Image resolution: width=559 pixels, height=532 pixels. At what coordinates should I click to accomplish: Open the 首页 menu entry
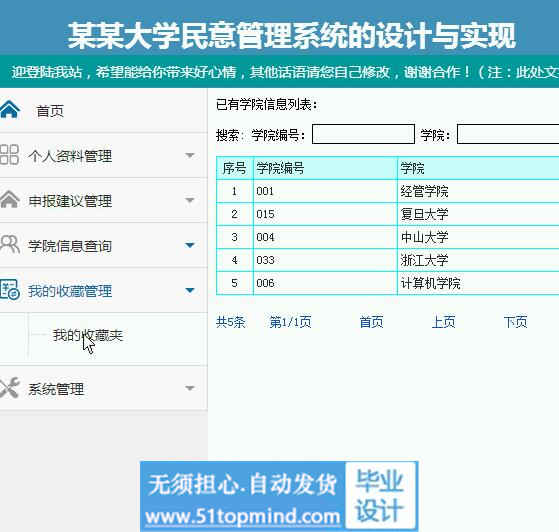(x=50, y=111)
